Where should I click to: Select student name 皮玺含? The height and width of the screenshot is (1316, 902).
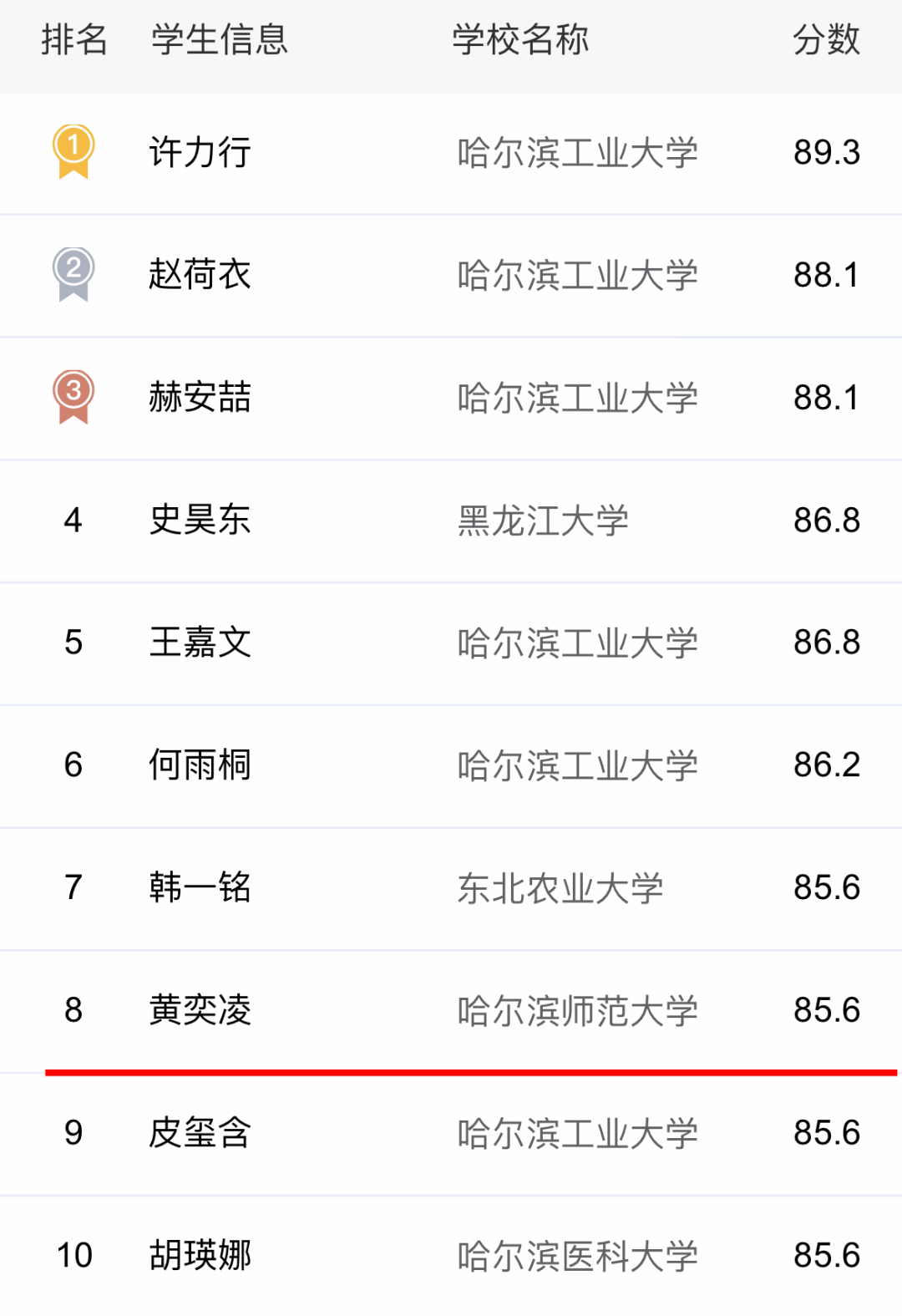pos(200,1133)
